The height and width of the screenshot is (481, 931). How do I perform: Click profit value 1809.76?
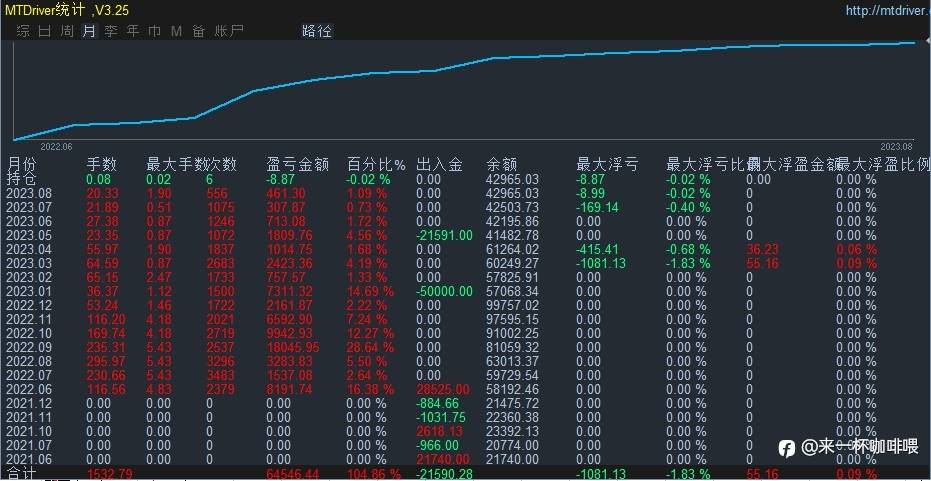tap(290, 235)
